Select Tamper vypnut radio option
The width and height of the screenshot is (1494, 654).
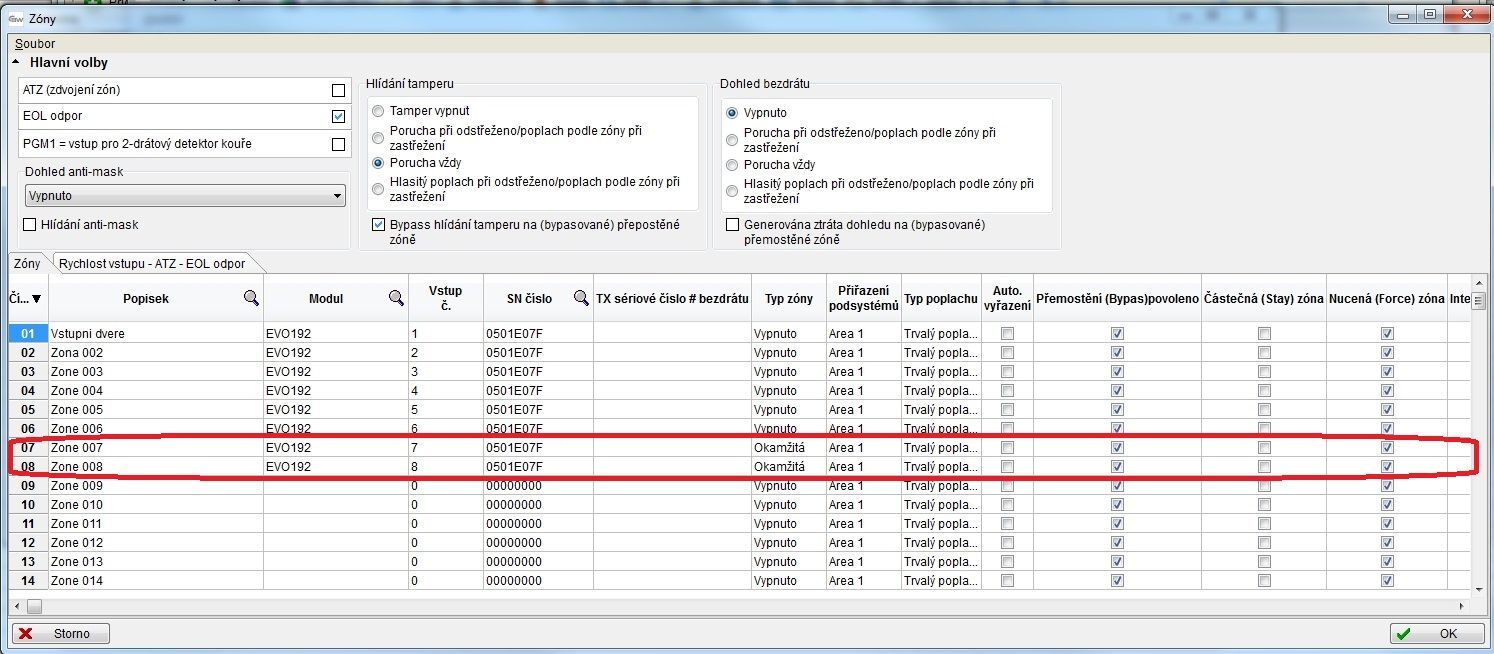pyautogui.click(x=377, y=111)
